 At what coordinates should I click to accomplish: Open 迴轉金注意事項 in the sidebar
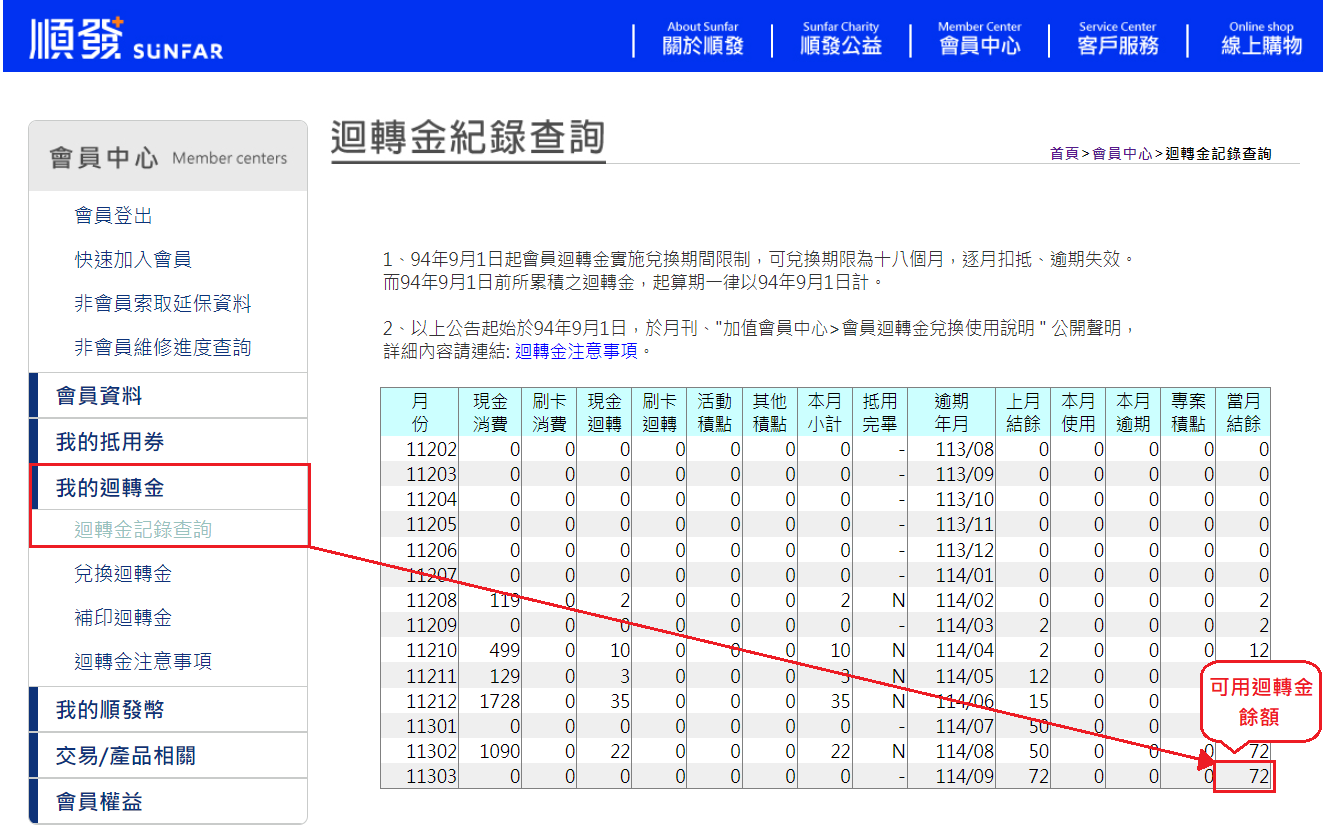coord(142,662)
